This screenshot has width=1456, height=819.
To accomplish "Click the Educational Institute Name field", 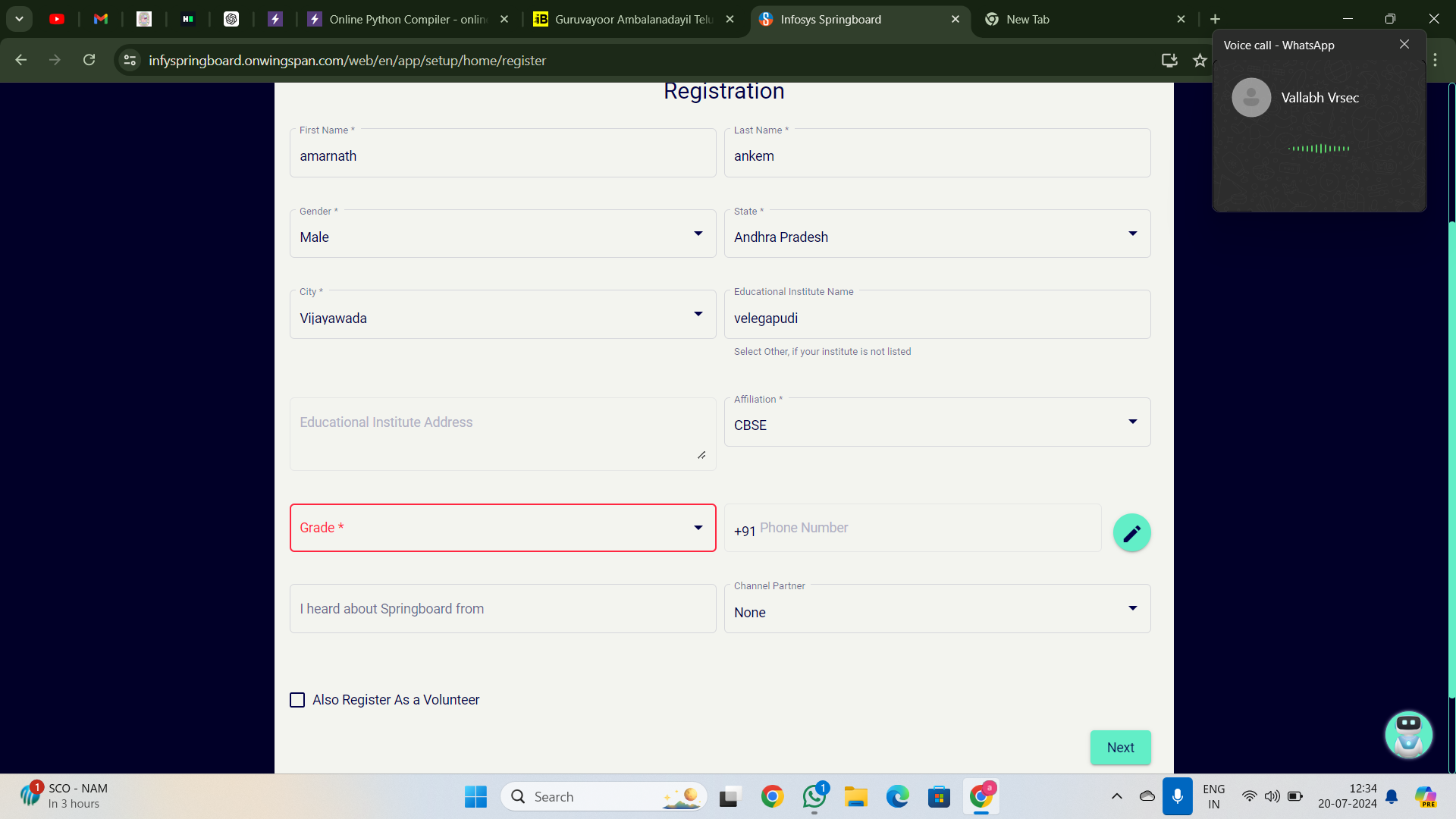I will point(937,315).
